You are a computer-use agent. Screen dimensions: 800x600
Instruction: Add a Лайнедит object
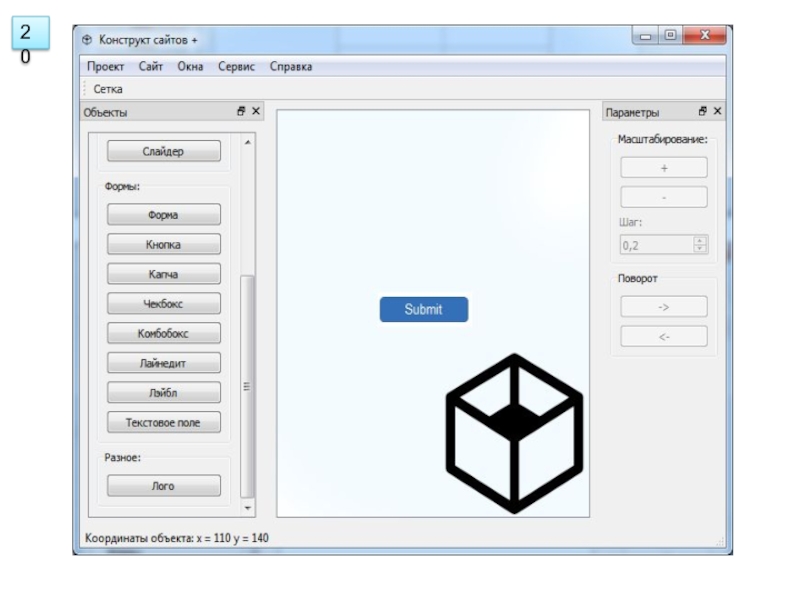[x=164, y=363]
